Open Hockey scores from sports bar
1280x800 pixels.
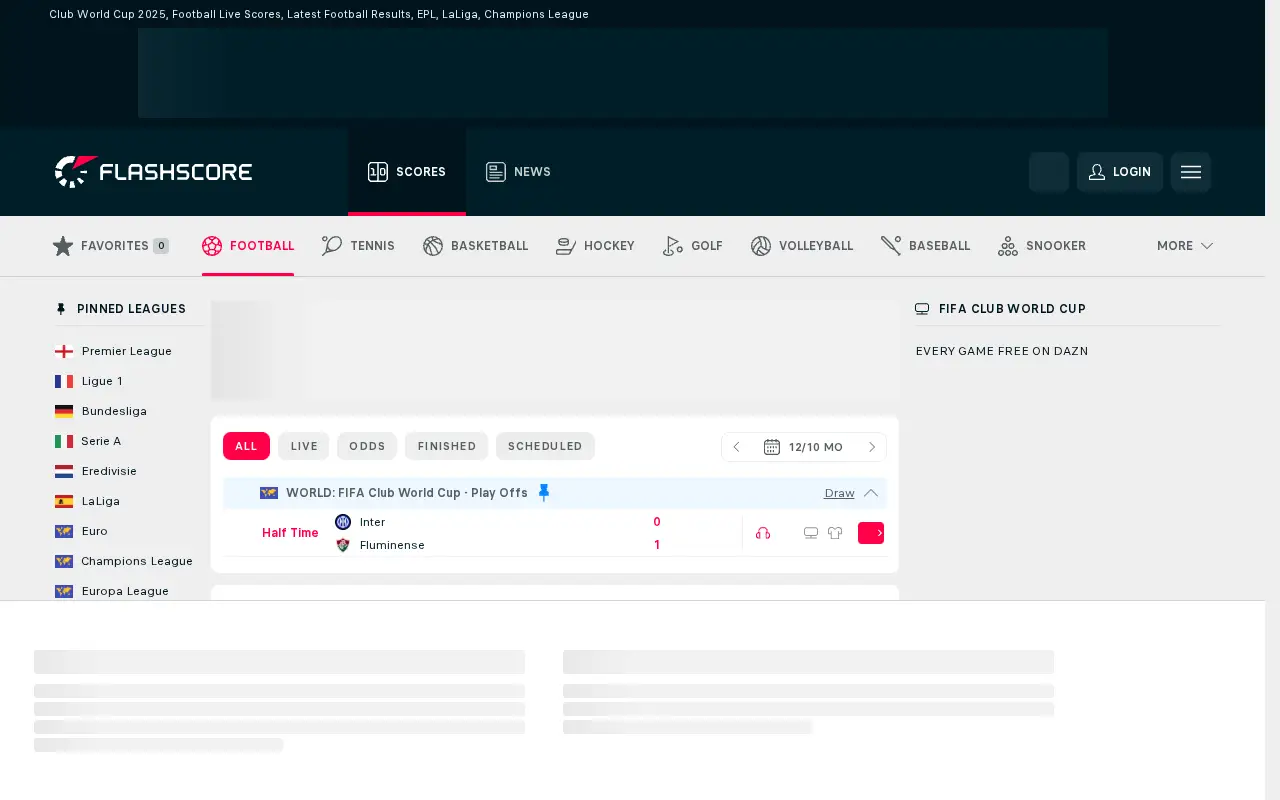[595, 246]
